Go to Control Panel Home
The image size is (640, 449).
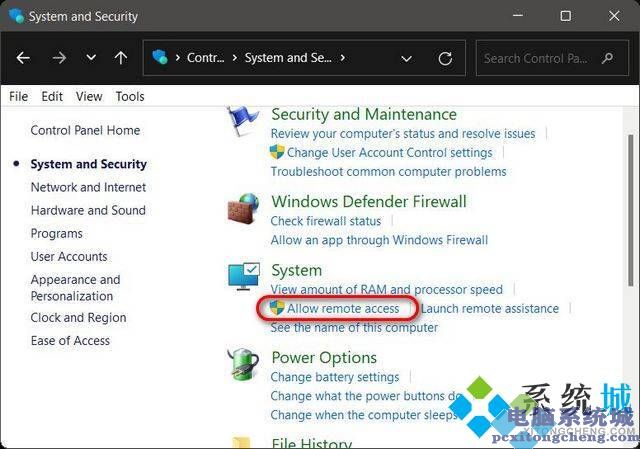(x=85, y=130)
